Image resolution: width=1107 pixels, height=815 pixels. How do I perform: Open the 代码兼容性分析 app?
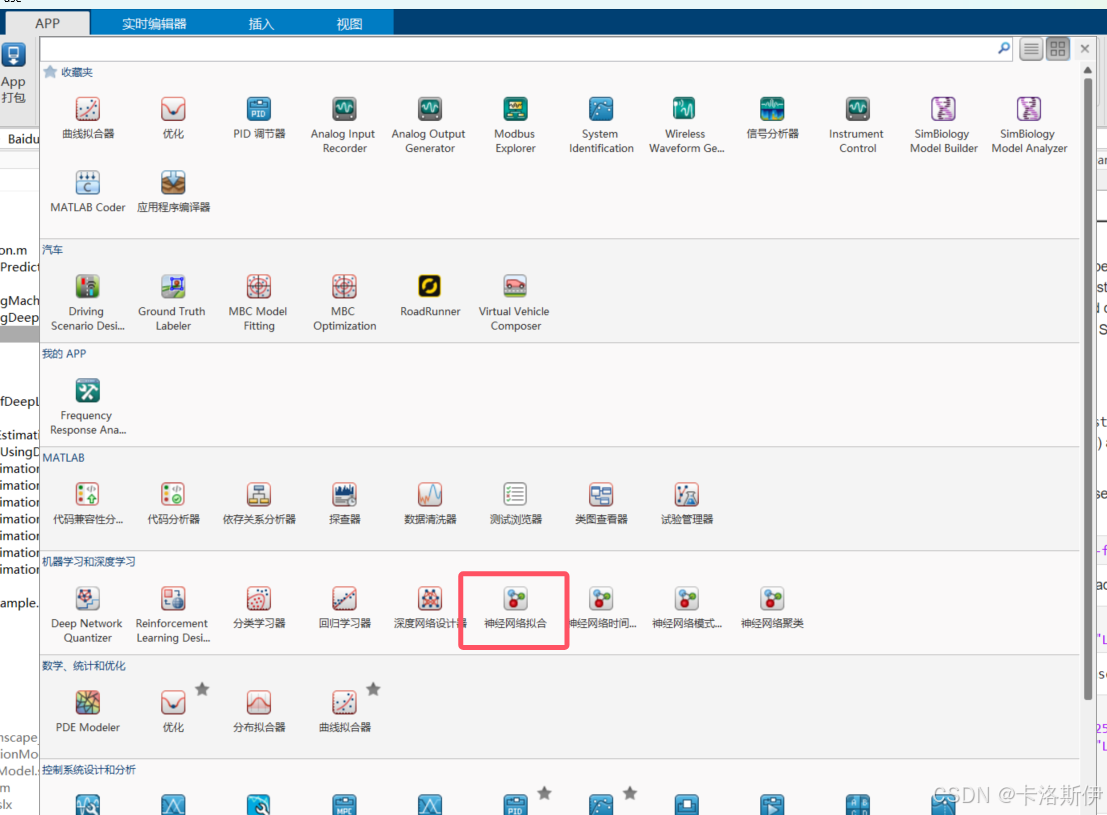[x=88, y=503]
